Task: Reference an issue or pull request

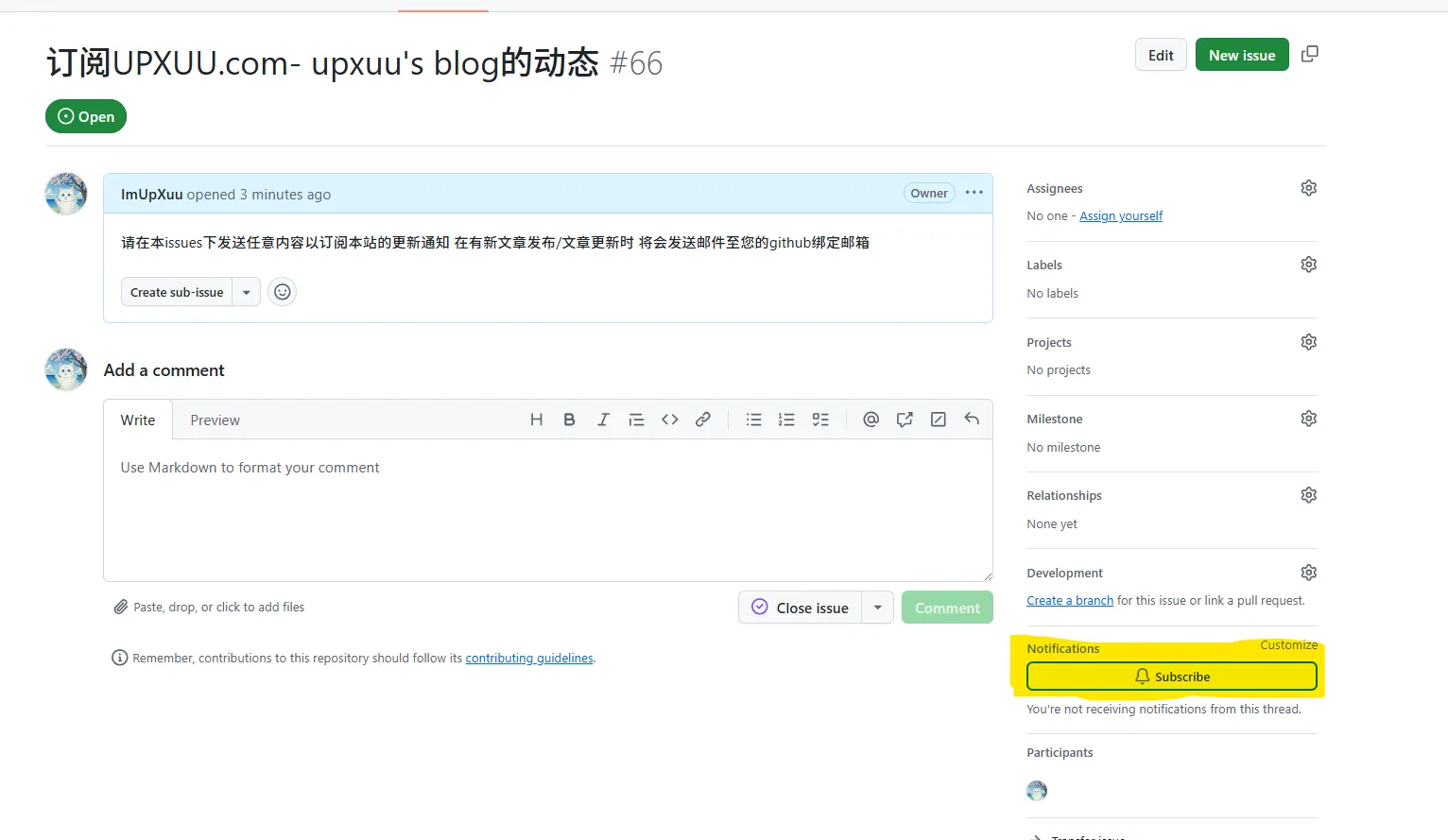Action: (x=905, y=420)
